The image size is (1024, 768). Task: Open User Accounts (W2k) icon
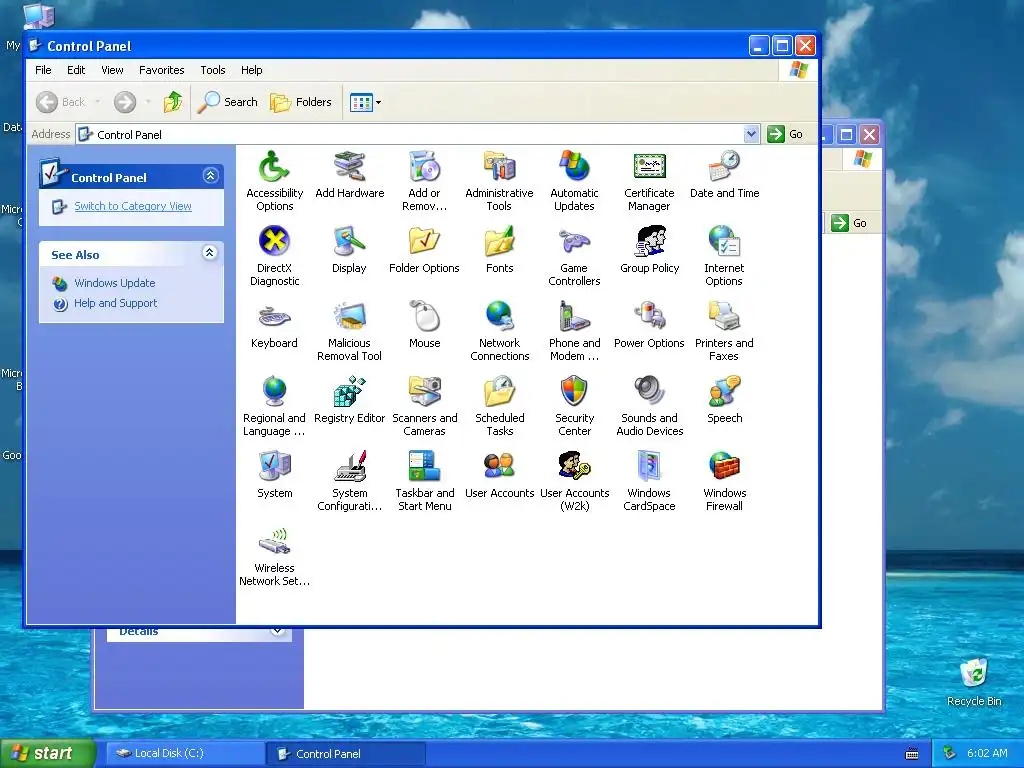click(574, 467)
